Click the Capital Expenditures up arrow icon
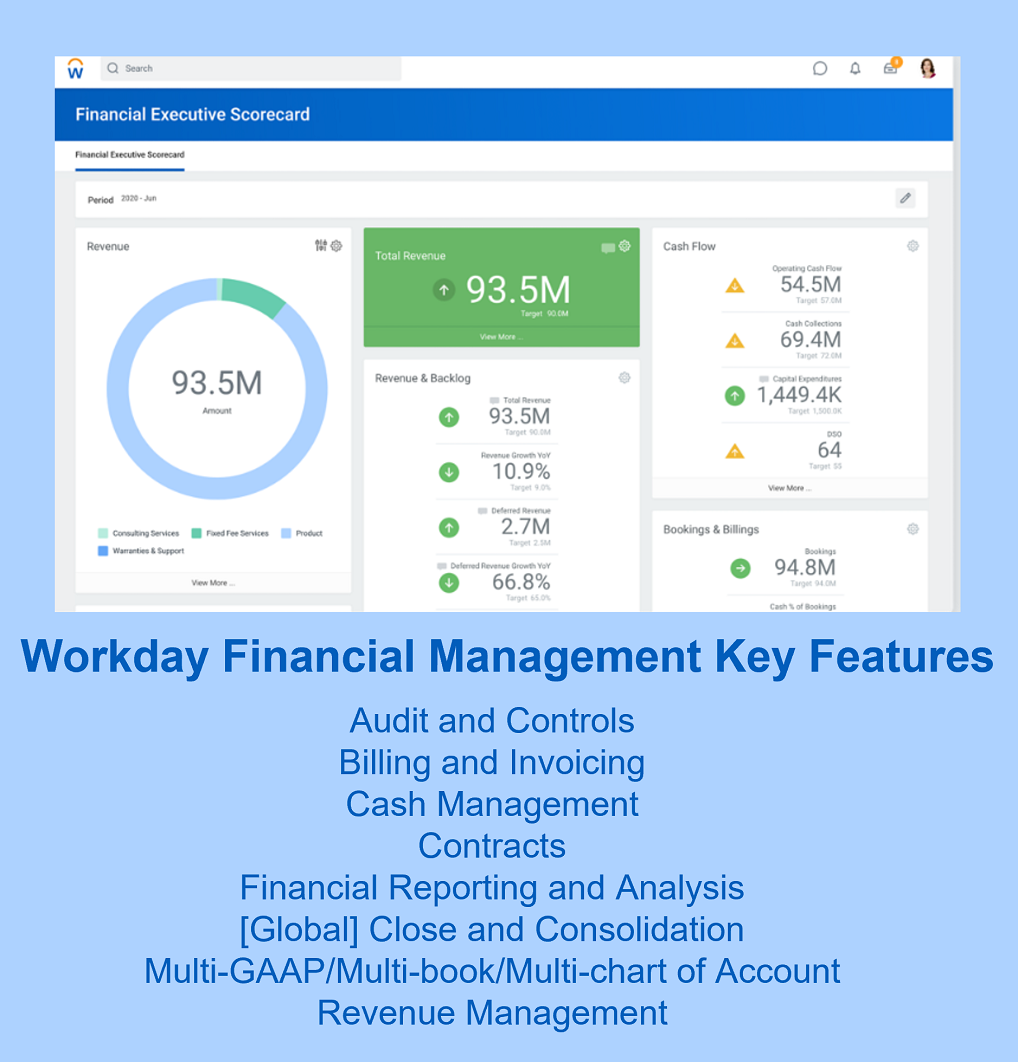Viewport: 1018px width, 1062px height. (x=735, y=396)
